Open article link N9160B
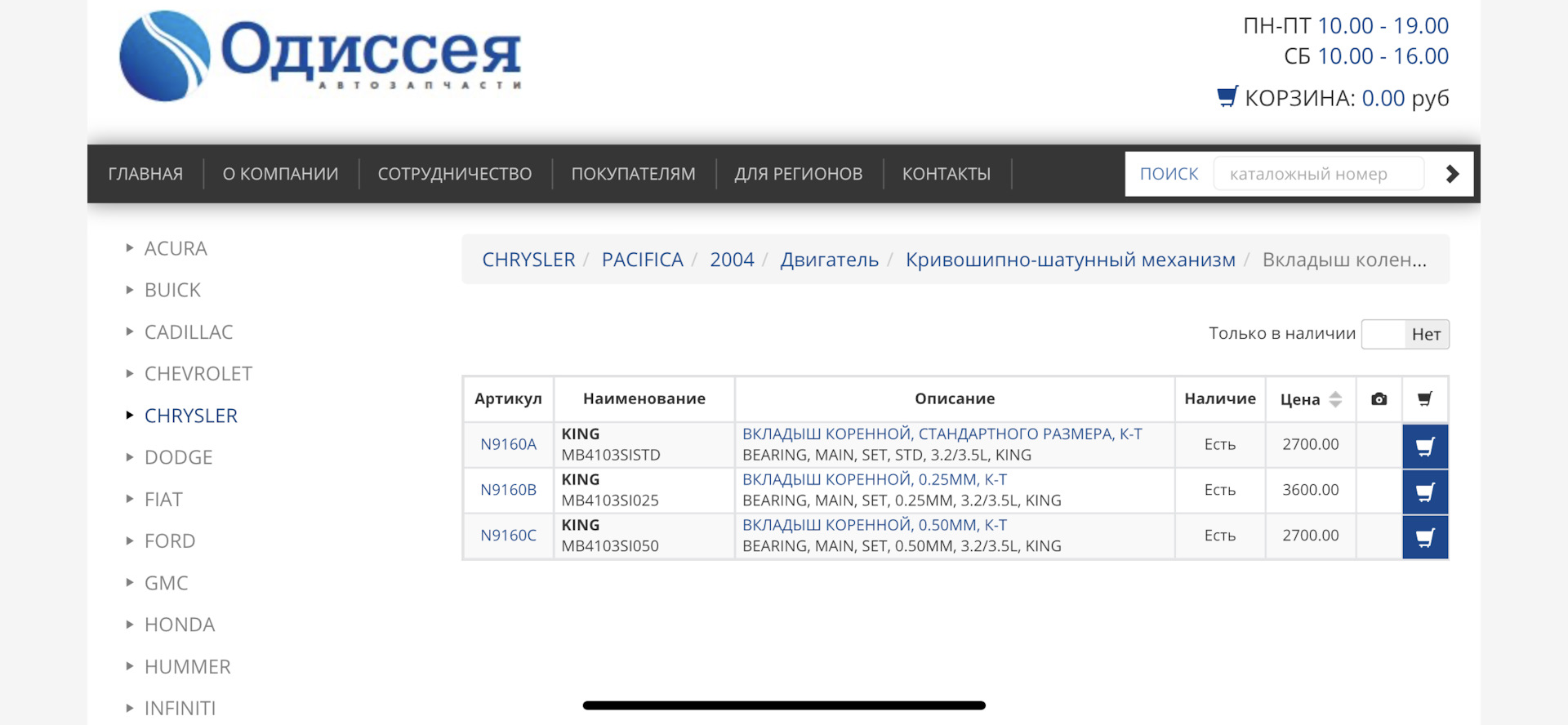Image resolution: width=1568 pixels, height=725 pixels. [508, 491]
